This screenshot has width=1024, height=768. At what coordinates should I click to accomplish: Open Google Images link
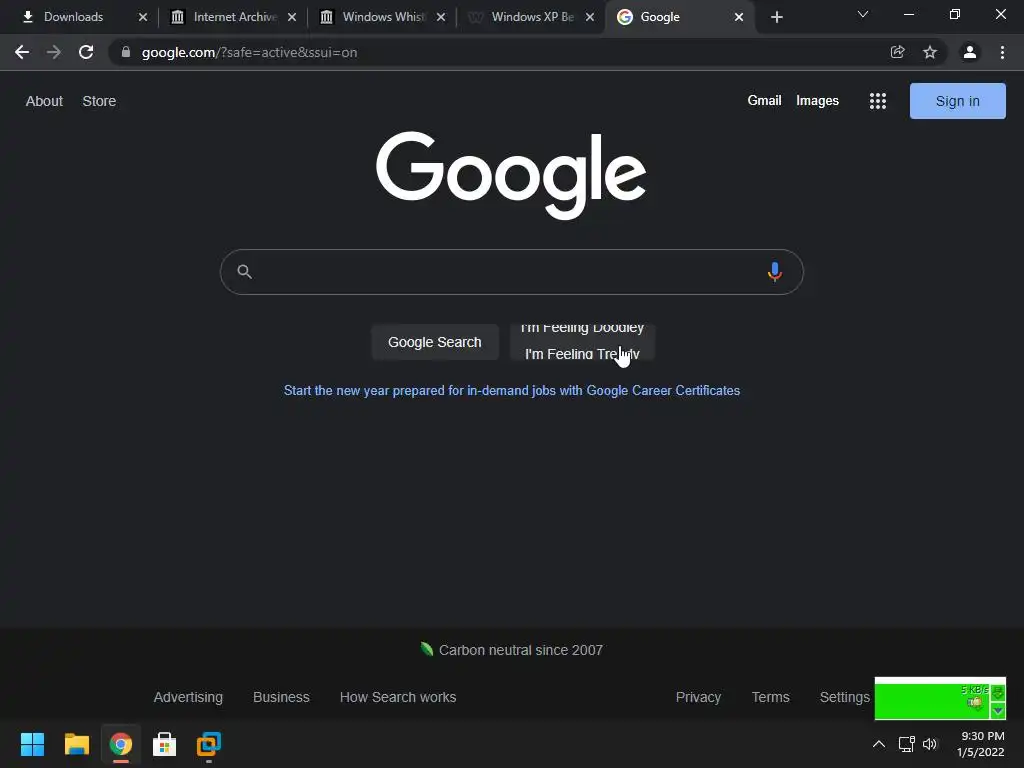pos(817,101)
